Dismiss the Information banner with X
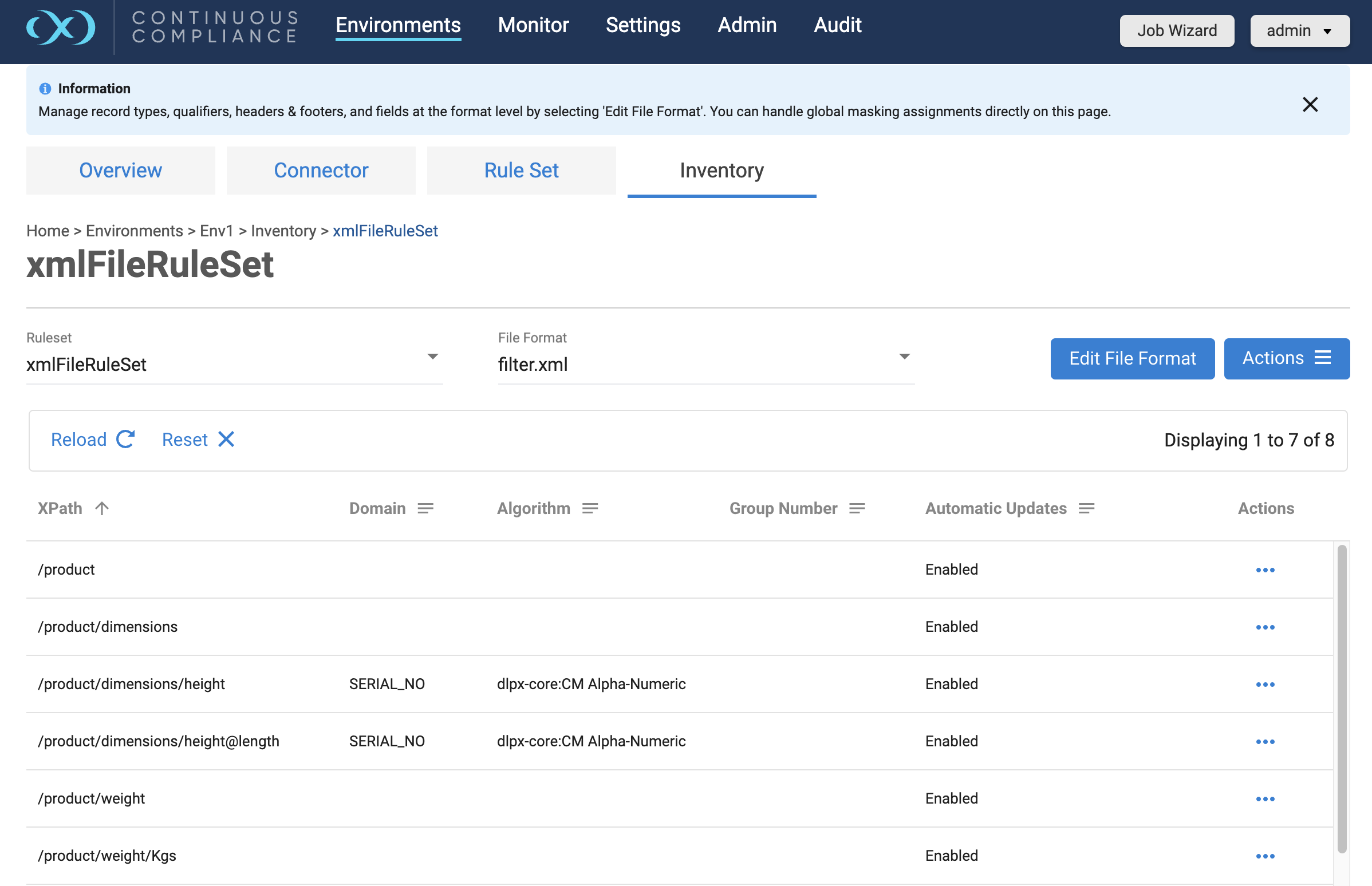This screenshot has height=886, width=1372. coord(1310,104)
